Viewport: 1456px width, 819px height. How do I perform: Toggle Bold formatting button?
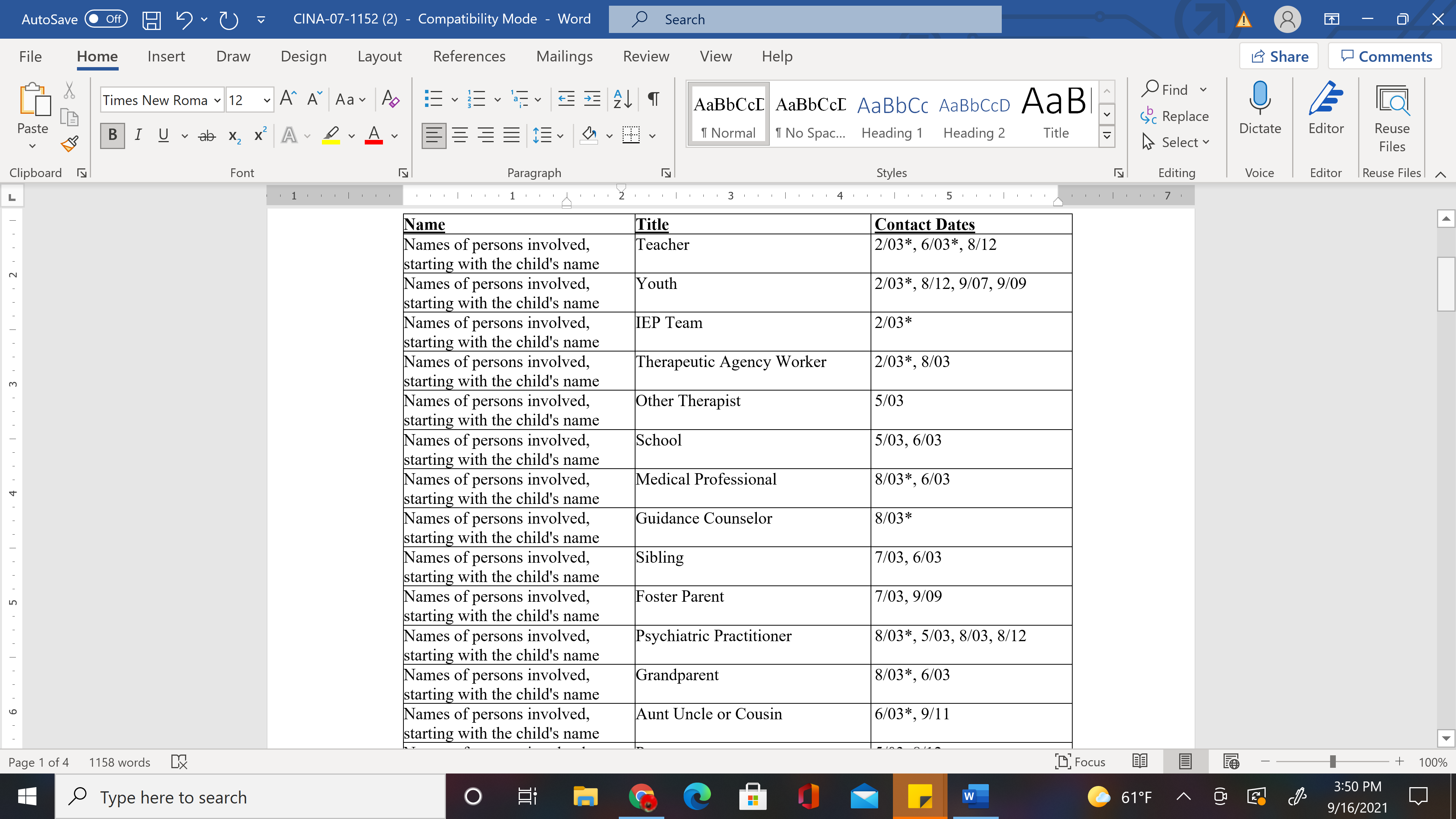(113, 136)
